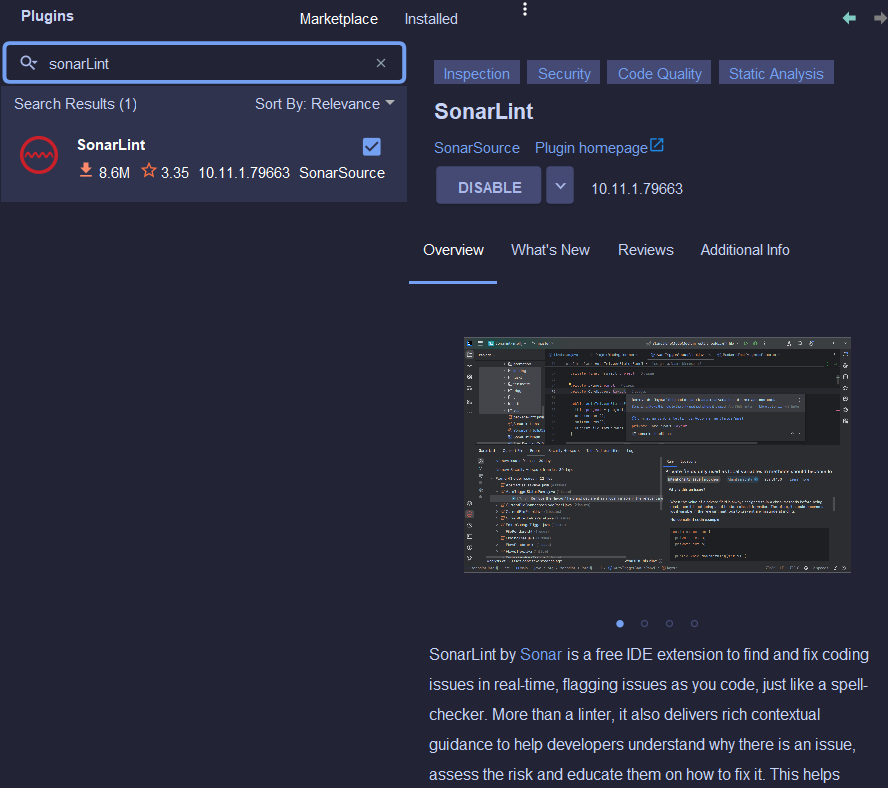Go back with the left arrow
The image size is (888, 788).
point(849,18)
